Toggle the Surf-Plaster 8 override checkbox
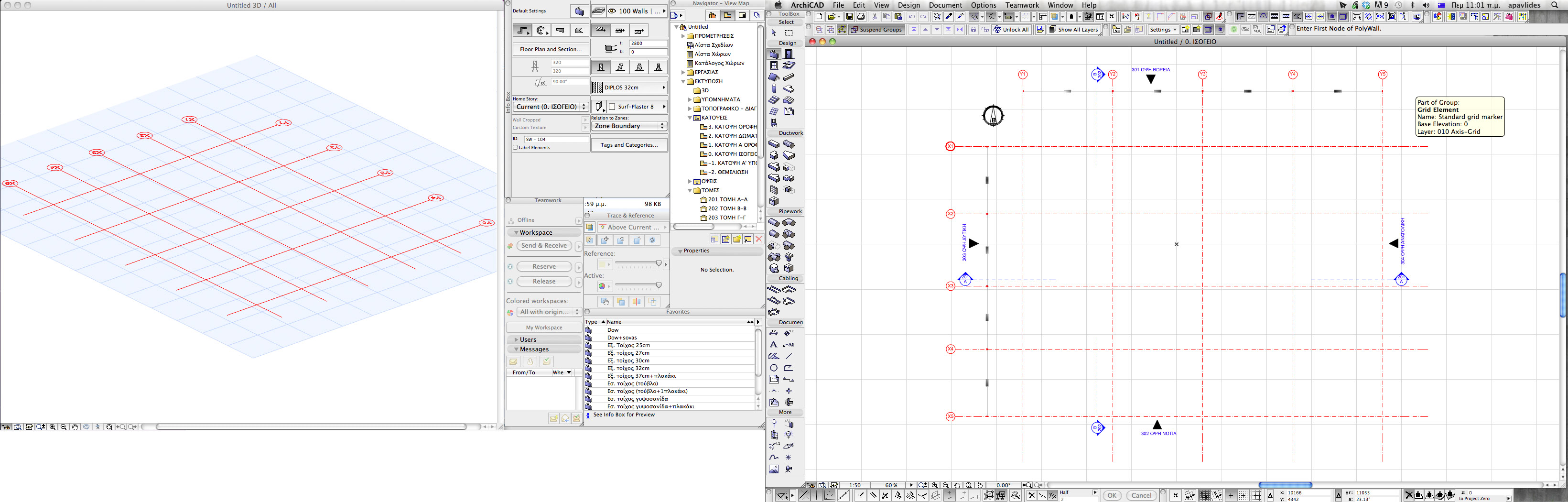 click(x=612, y=107)
